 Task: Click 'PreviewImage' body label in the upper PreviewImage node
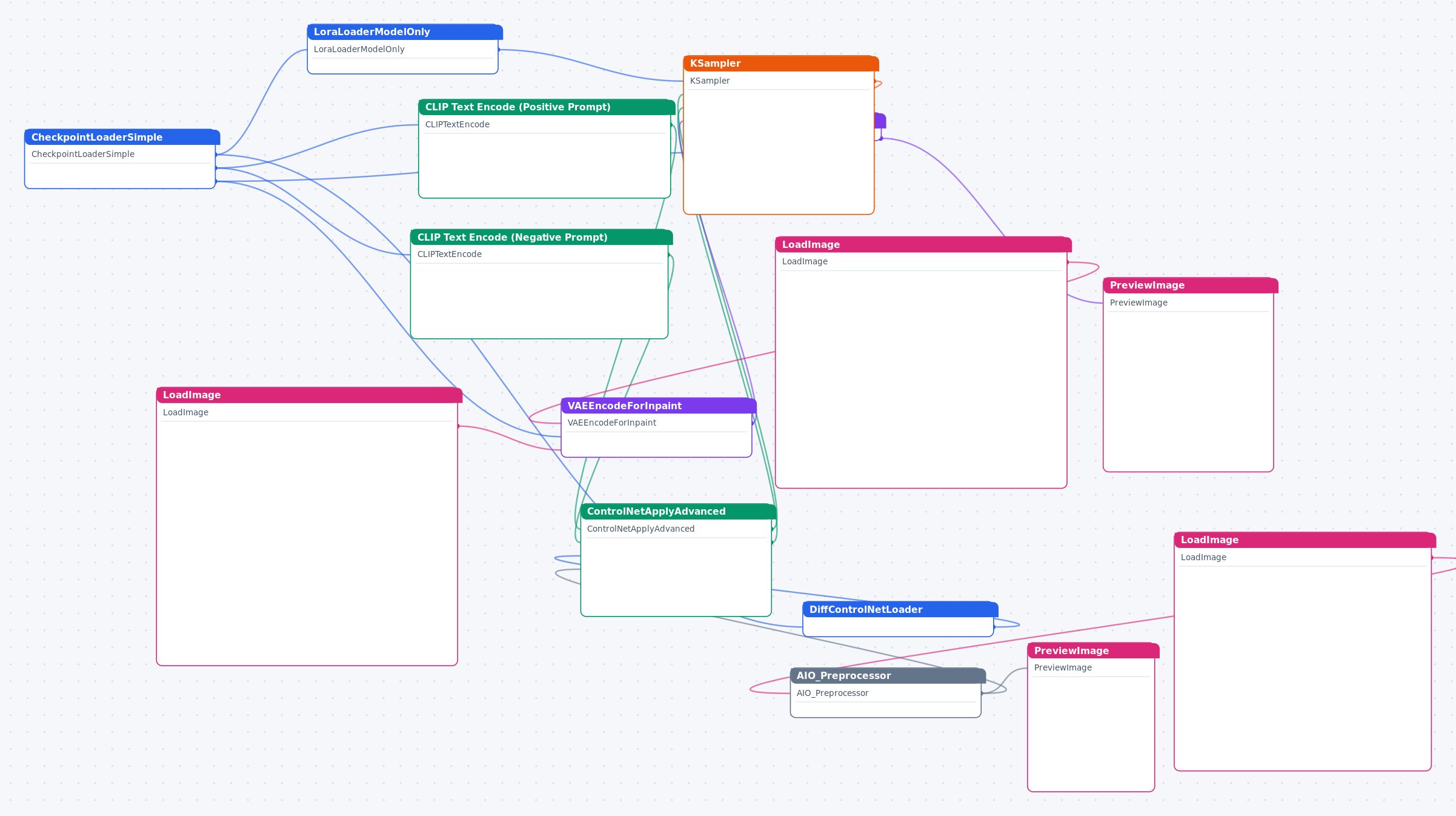click(1139, 303)
